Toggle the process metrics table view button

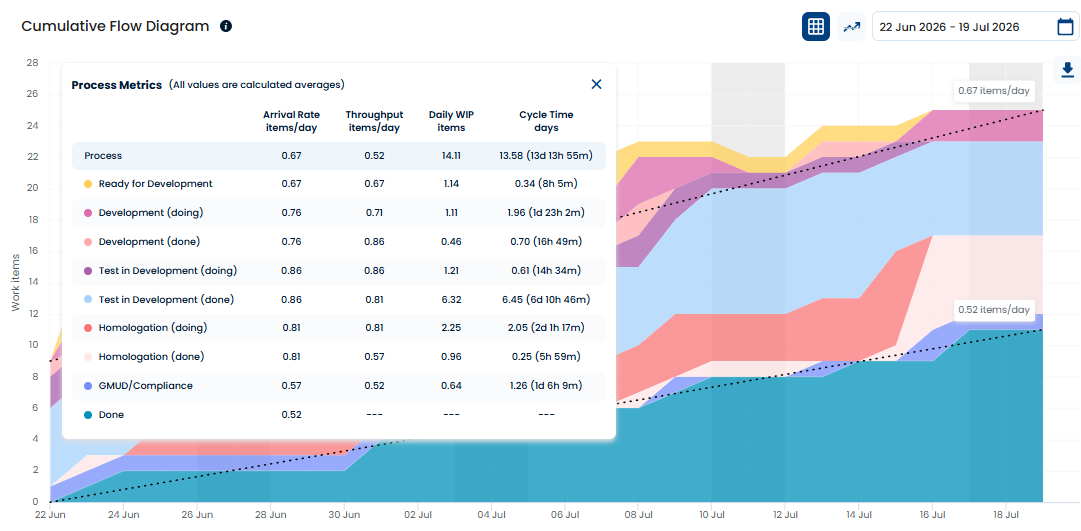tap(816, 27)
